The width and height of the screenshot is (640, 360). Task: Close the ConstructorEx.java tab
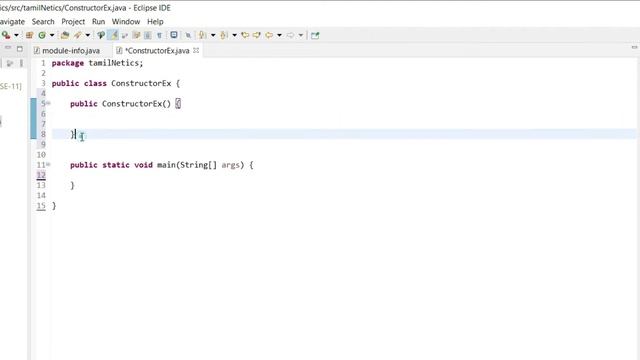point(196,50)
